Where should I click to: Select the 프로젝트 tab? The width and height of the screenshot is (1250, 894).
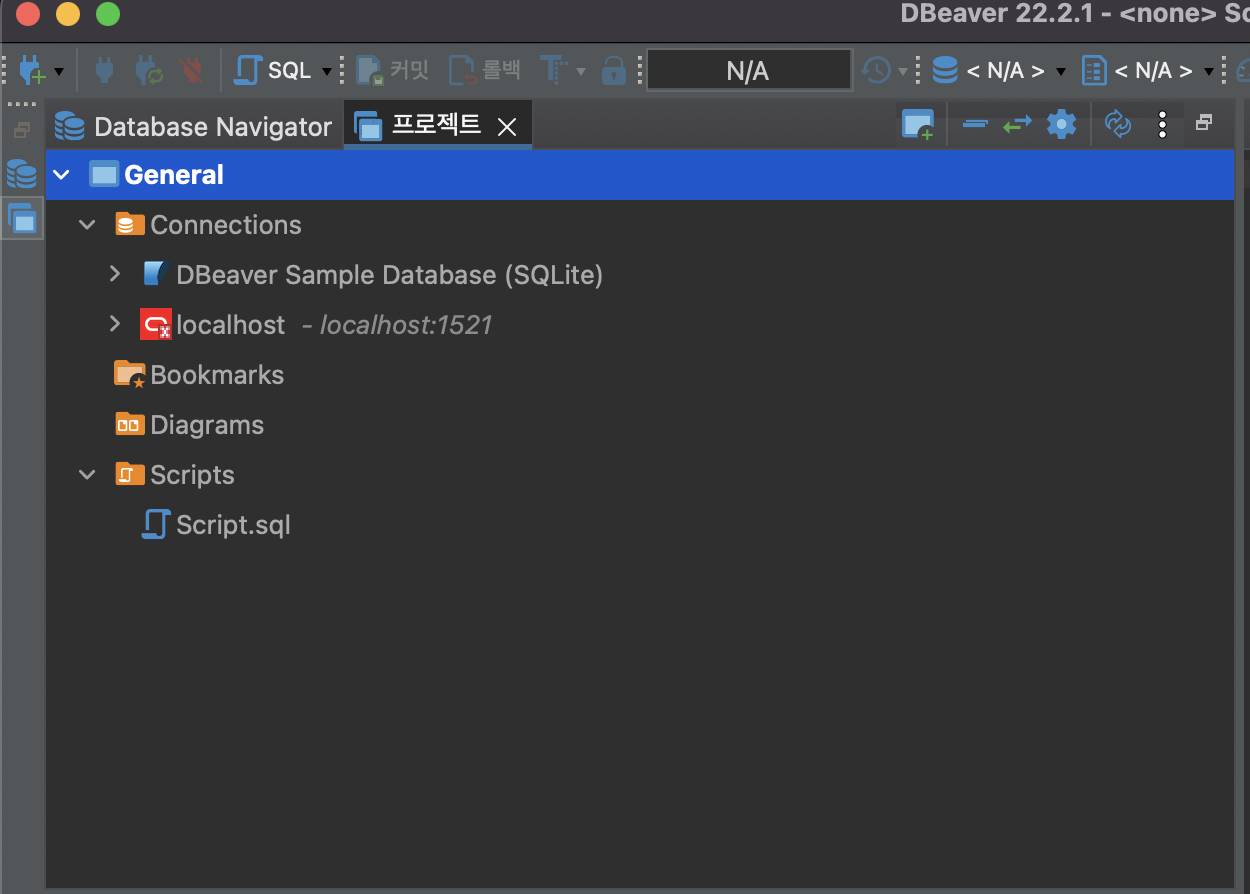(x=436, y=125)
